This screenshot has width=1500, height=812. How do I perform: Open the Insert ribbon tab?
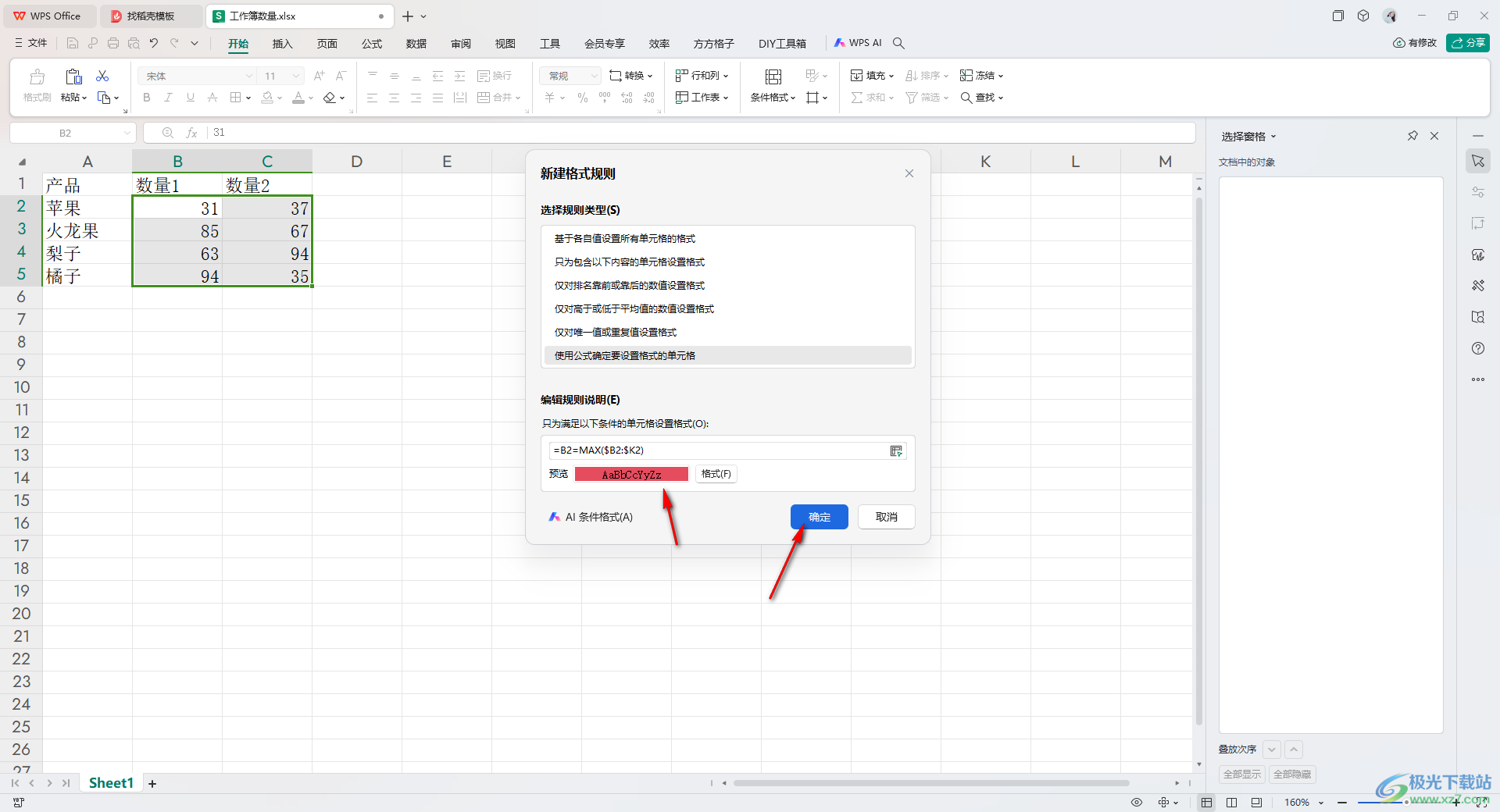282,44
